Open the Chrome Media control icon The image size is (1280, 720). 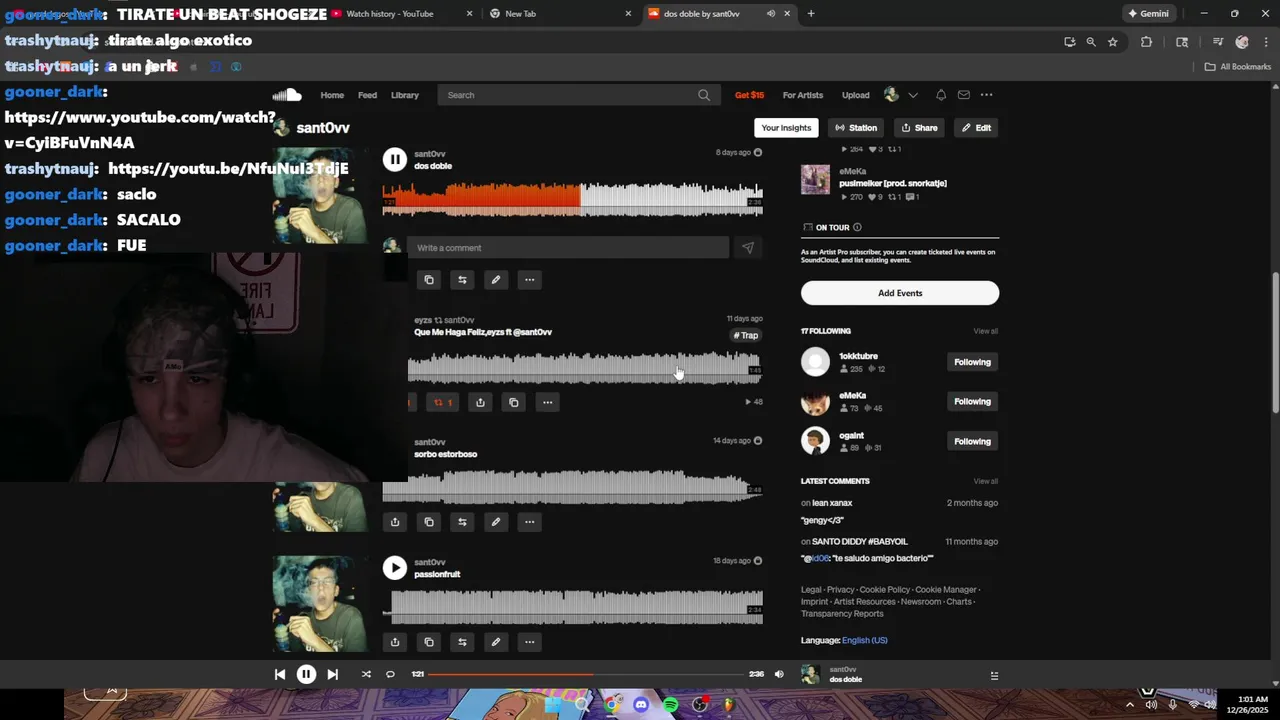point(1218,42)
